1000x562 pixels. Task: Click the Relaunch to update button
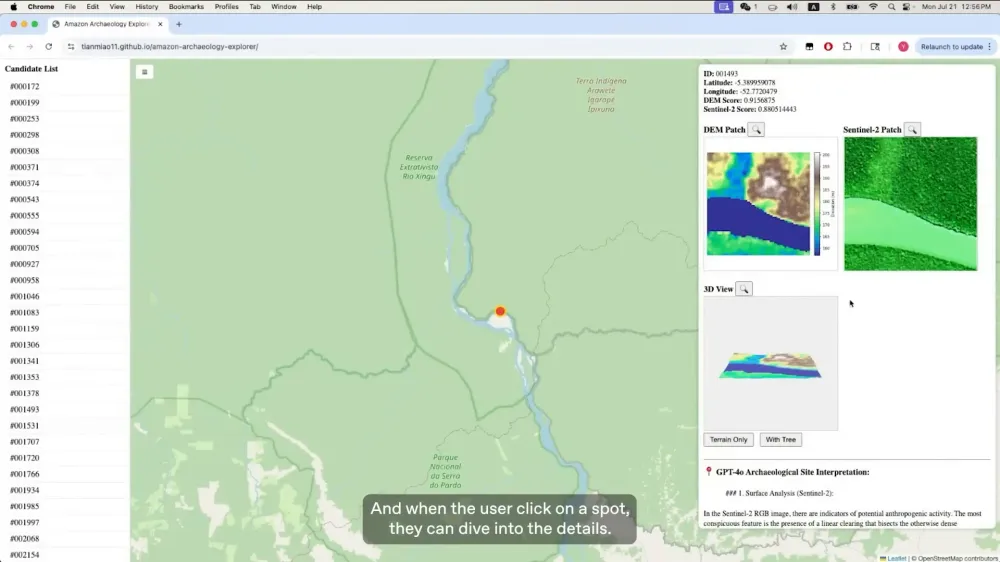pyautogui.click(x=952, y=47)
